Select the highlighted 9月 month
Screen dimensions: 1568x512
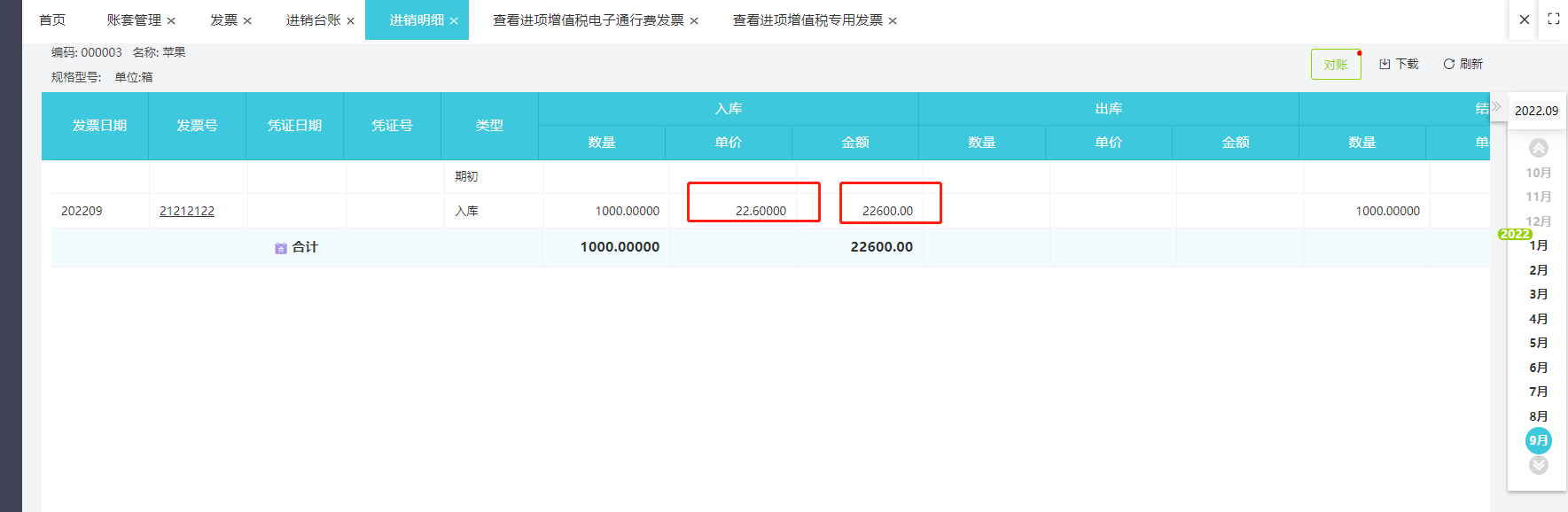tap(1539, 440)
